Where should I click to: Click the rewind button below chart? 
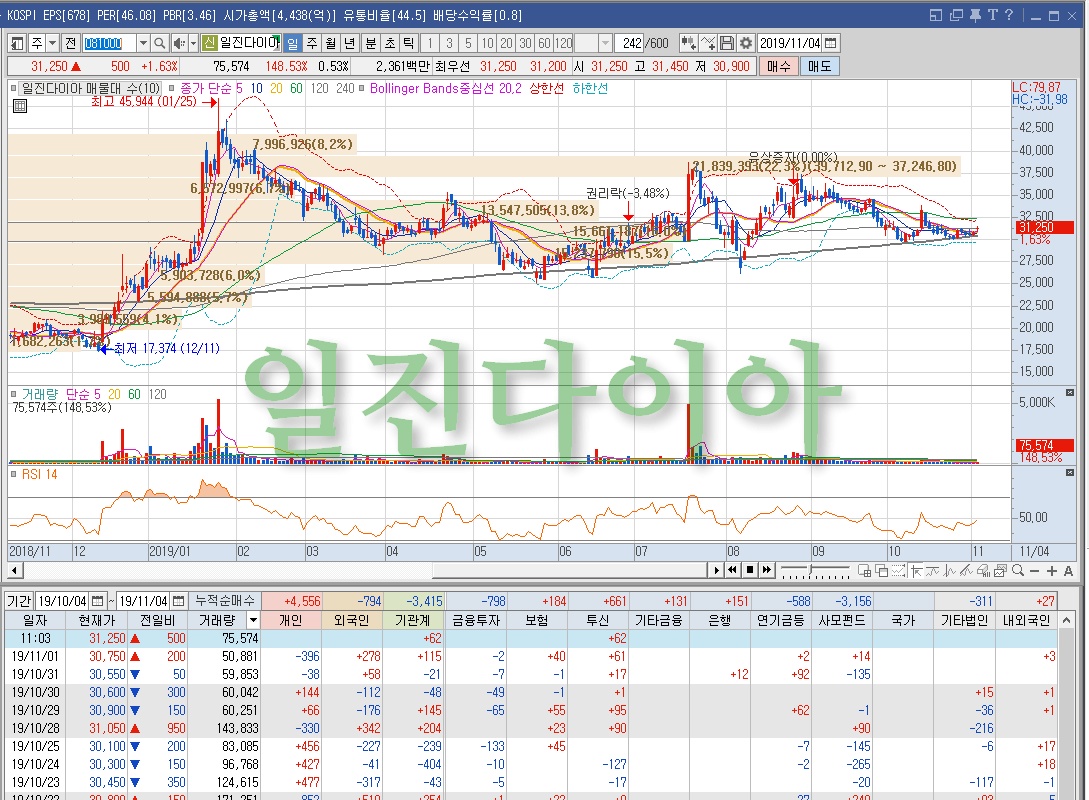click(x=732, y=570)
